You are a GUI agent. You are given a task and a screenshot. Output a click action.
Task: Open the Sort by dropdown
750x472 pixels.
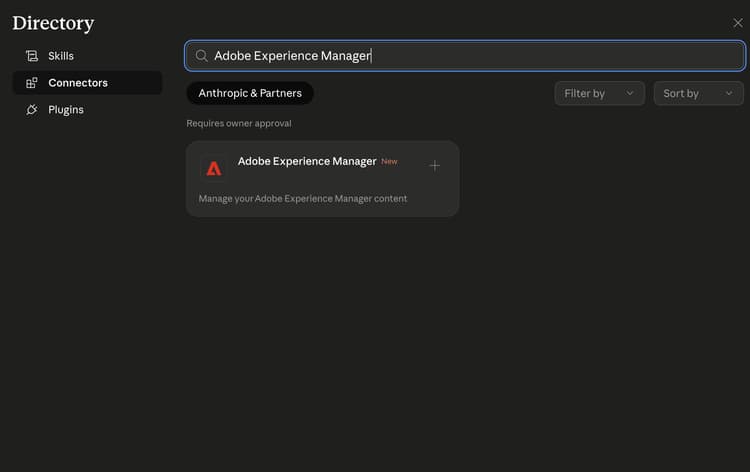(698, 93)
